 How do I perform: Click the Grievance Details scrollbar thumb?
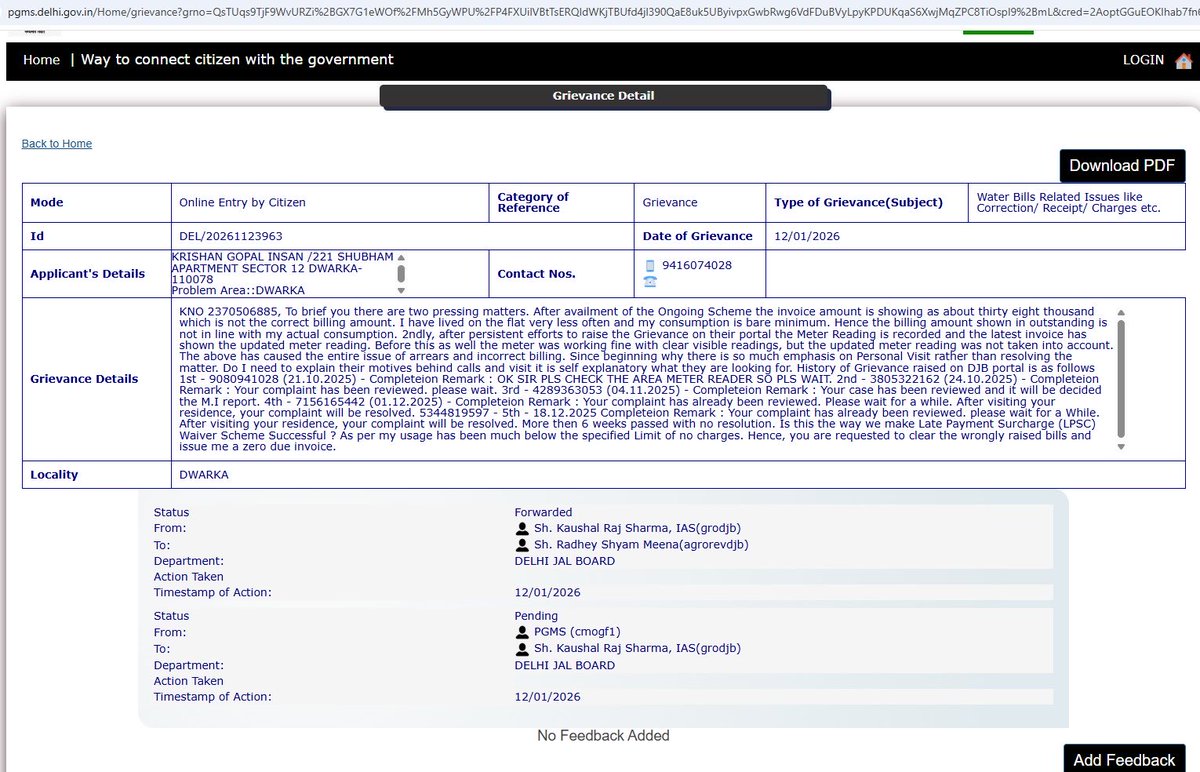coord(1121,378)
